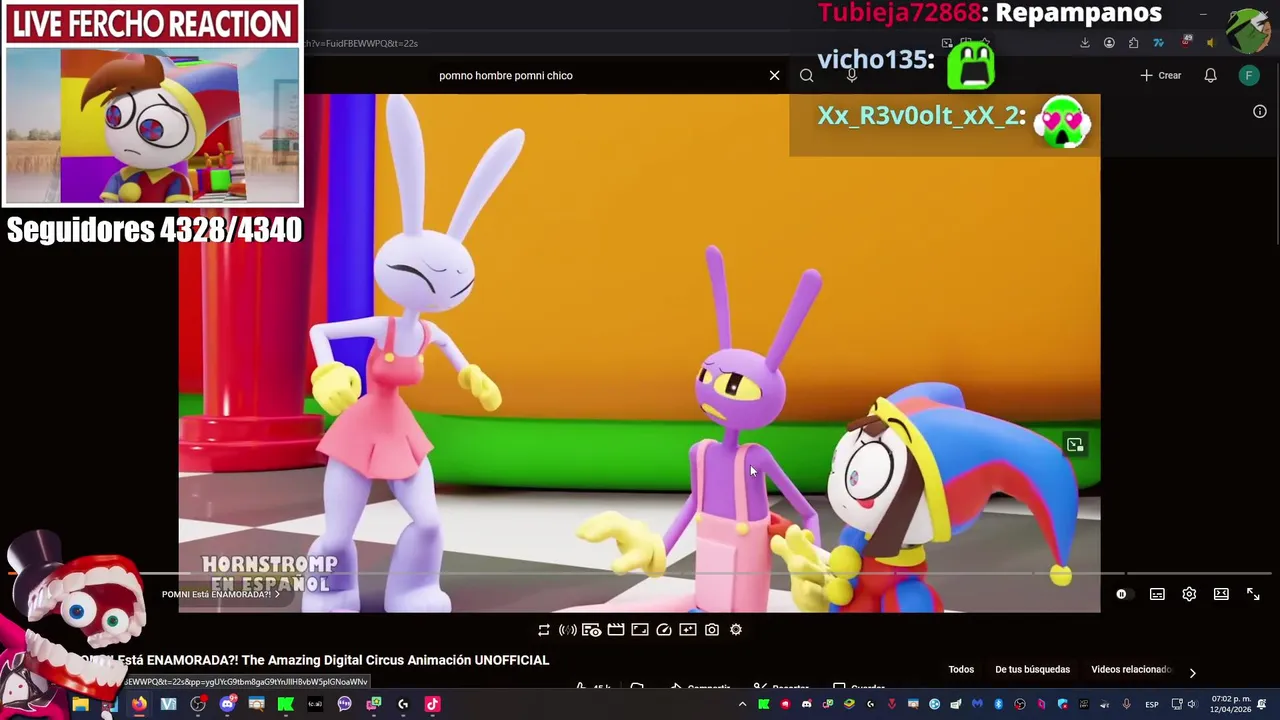Click the voice search microphone icon
The height and width of the screenshot is (720, 1280).
coord(852,75)
